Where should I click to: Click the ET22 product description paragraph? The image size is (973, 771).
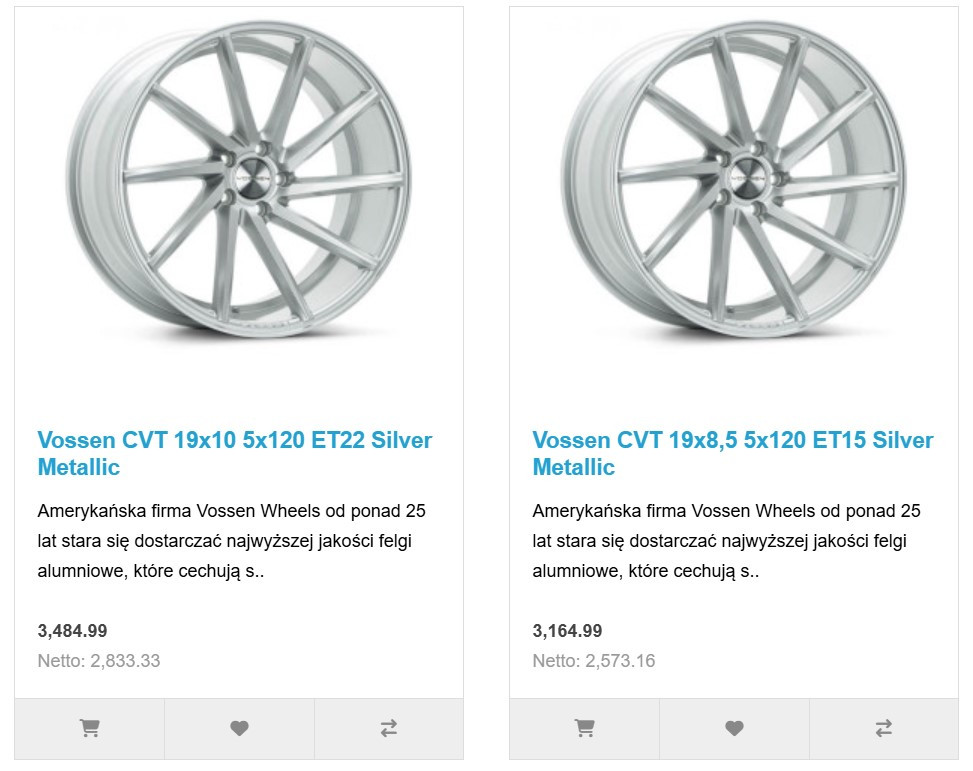coord(231,541)
